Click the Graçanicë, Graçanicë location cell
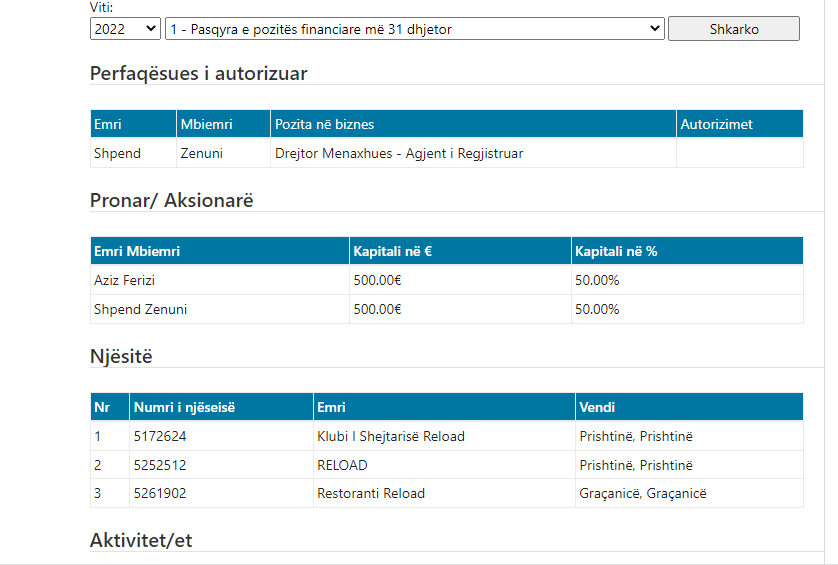This screenshot has height=565, width=838. click(x=689, y=493)
